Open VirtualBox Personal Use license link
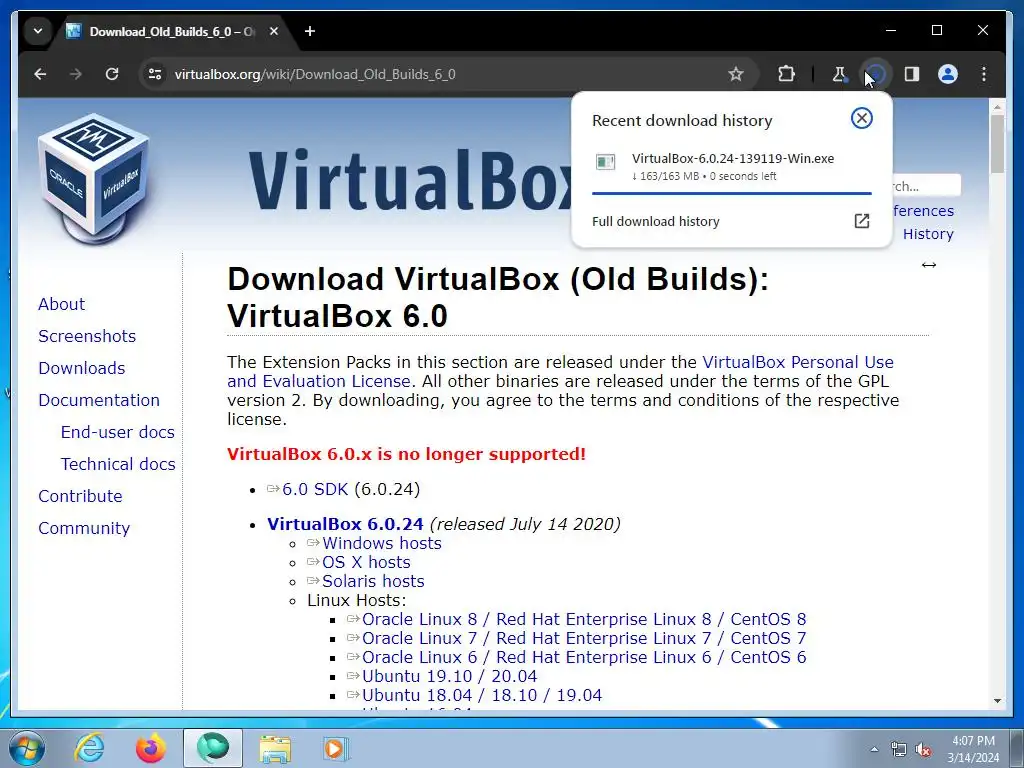This screenshot has height=768, width=1024. pyautogui.click(x=798, y=362)
